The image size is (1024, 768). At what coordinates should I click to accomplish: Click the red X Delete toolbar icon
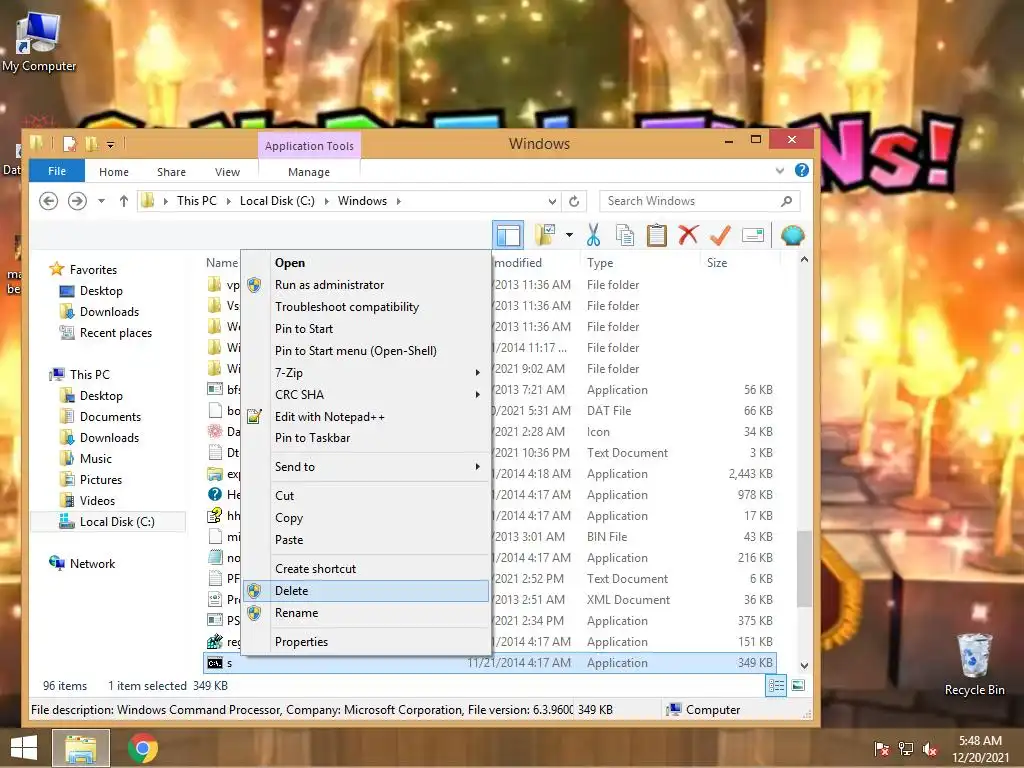point(688,234)
